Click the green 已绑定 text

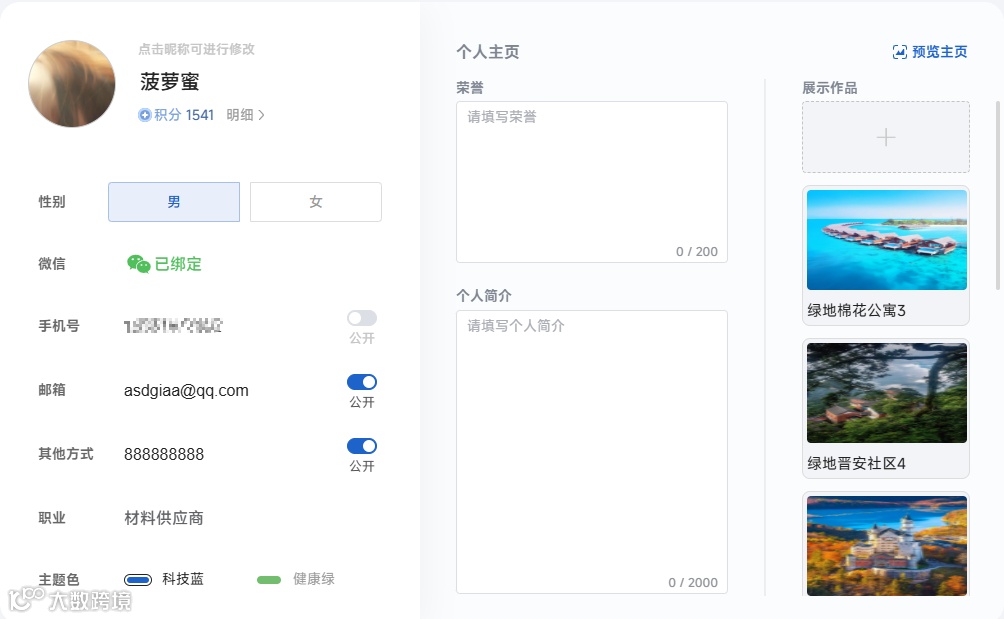179,263
